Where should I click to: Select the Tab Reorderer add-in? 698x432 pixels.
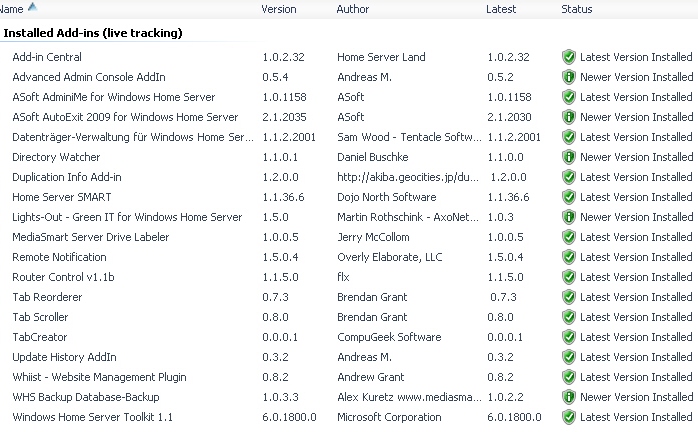pos(47,297)
